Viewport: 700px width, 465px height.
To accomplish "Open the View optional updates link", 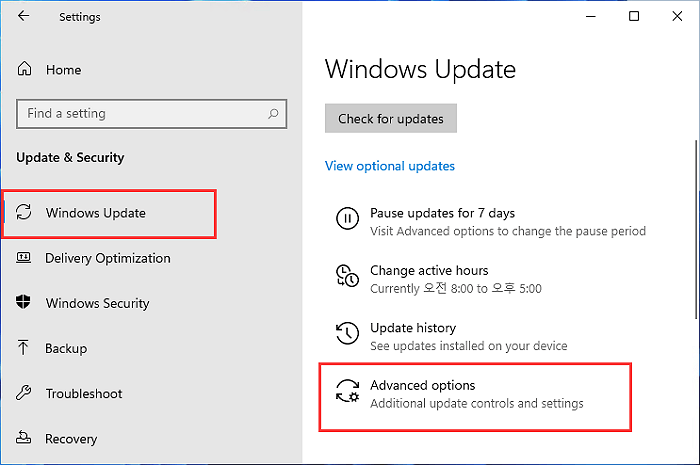I will click(389, 166).
